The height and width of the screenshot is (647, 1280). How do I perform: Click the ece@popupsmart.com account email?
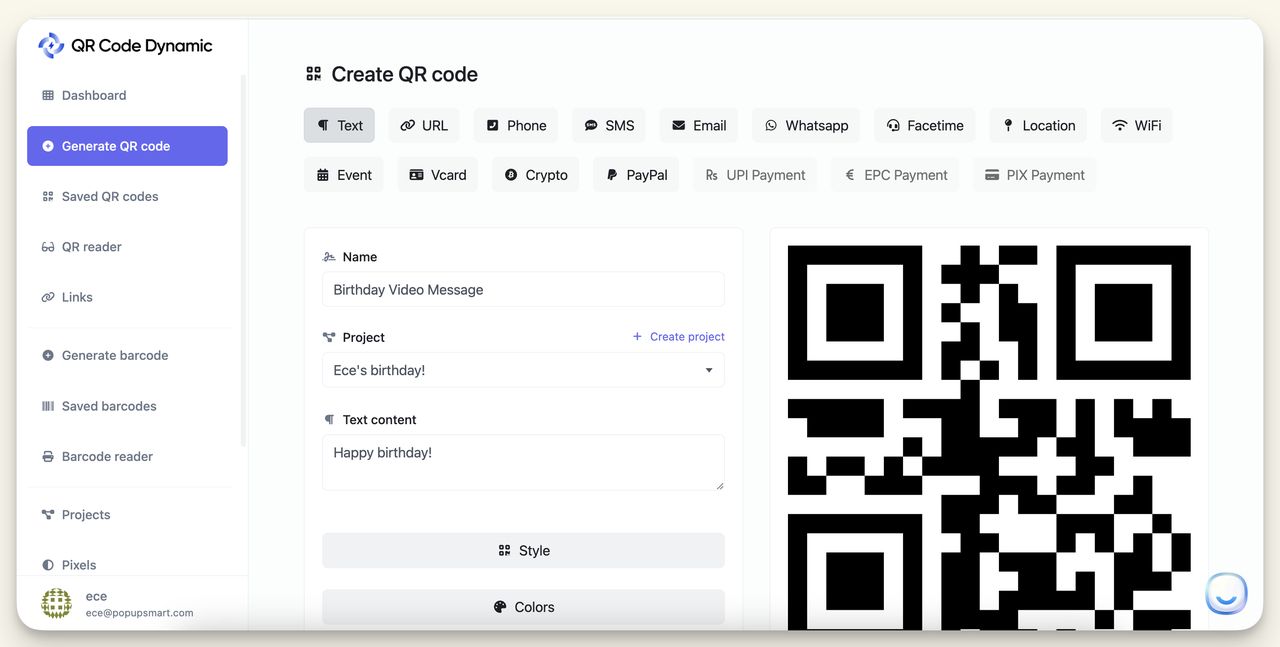tap(140, 613)
